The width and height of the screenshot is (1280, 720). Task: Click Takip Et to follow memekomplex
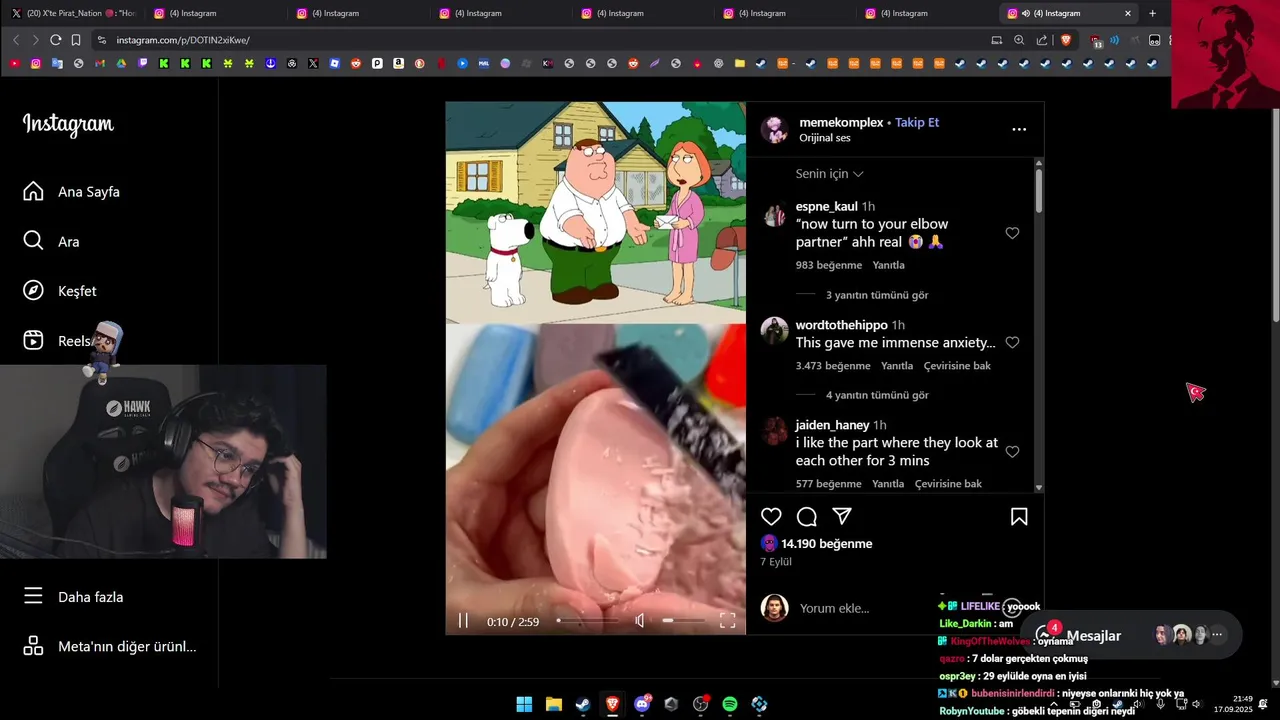(917, 122)
